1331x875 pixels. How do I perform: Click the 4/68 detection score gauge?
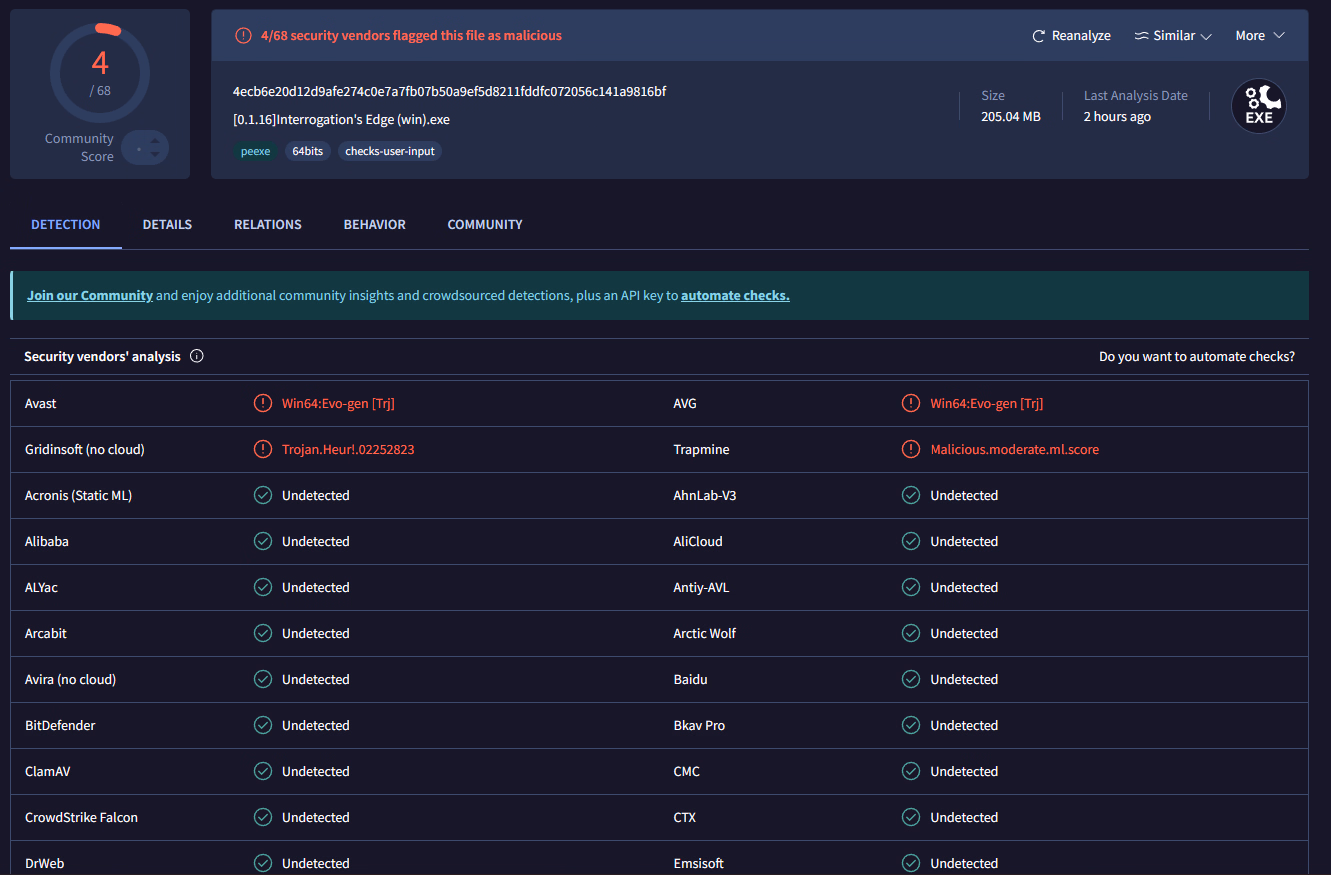[100, 72]
